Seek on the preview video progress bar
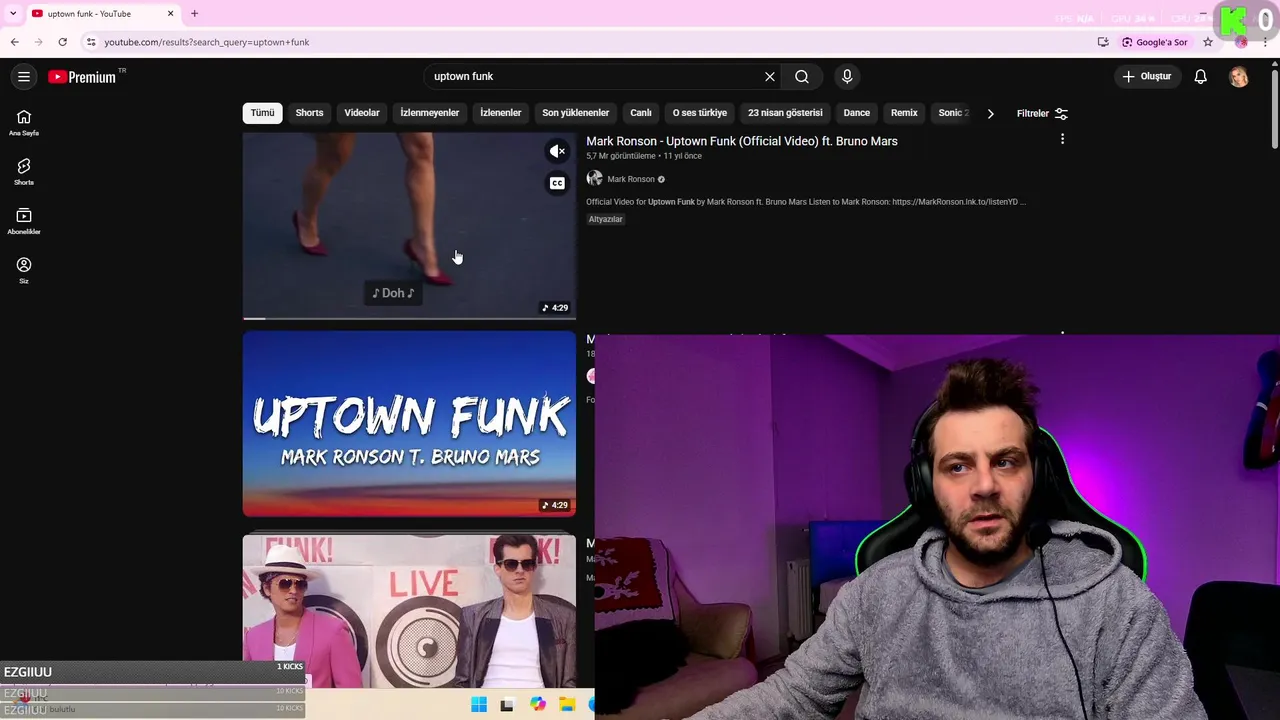 409,318
